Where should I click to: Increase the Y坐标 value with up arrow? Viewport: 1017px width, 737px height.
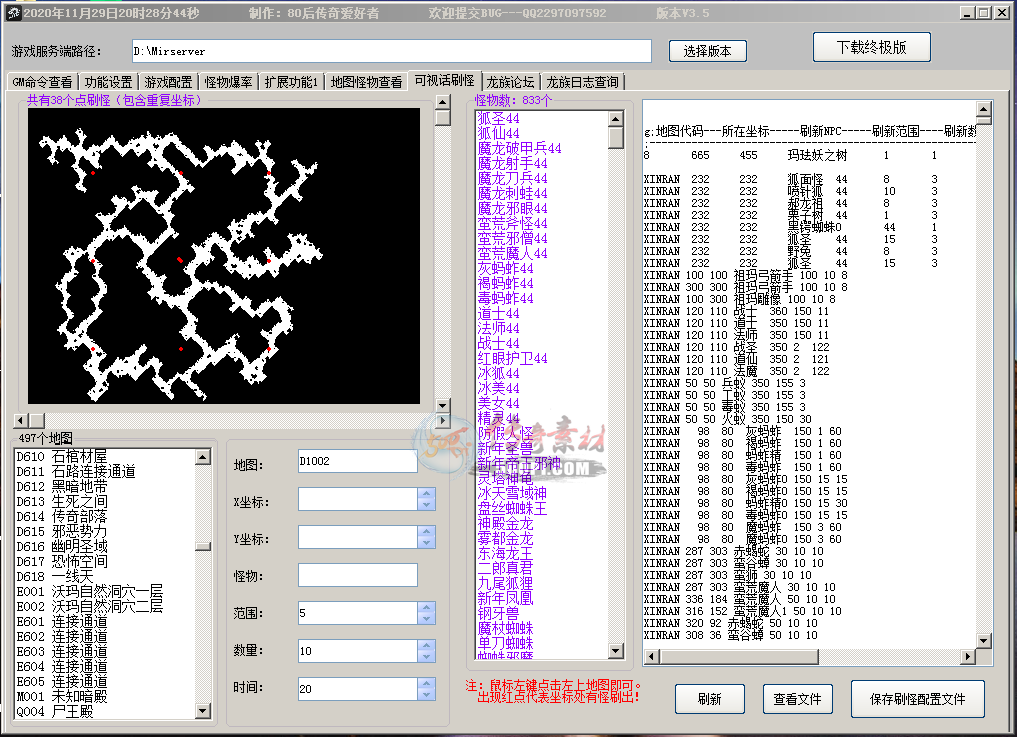[x=426, y=531]
